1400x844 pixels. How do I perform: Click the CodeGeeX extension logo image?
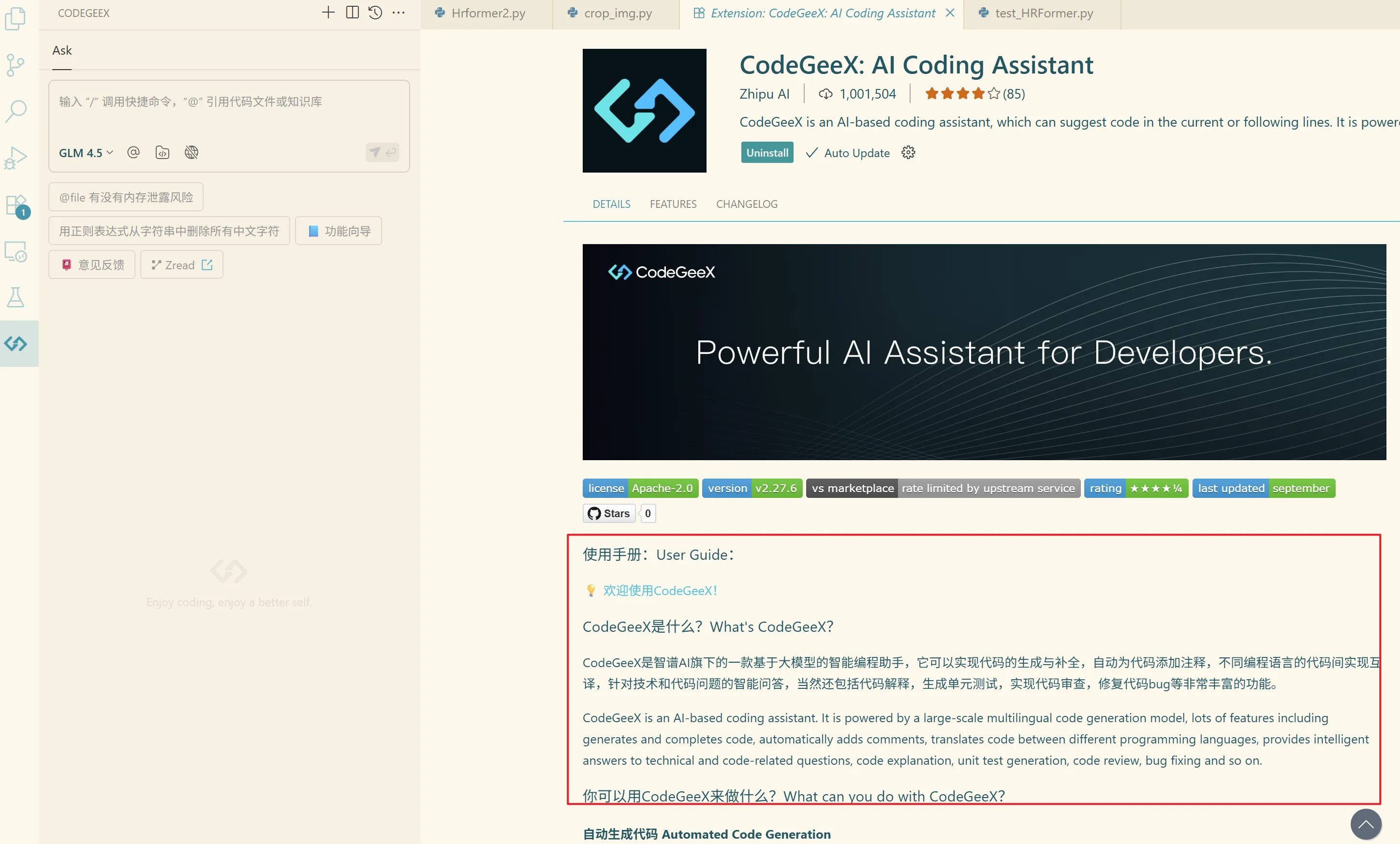tap(644, 111)
